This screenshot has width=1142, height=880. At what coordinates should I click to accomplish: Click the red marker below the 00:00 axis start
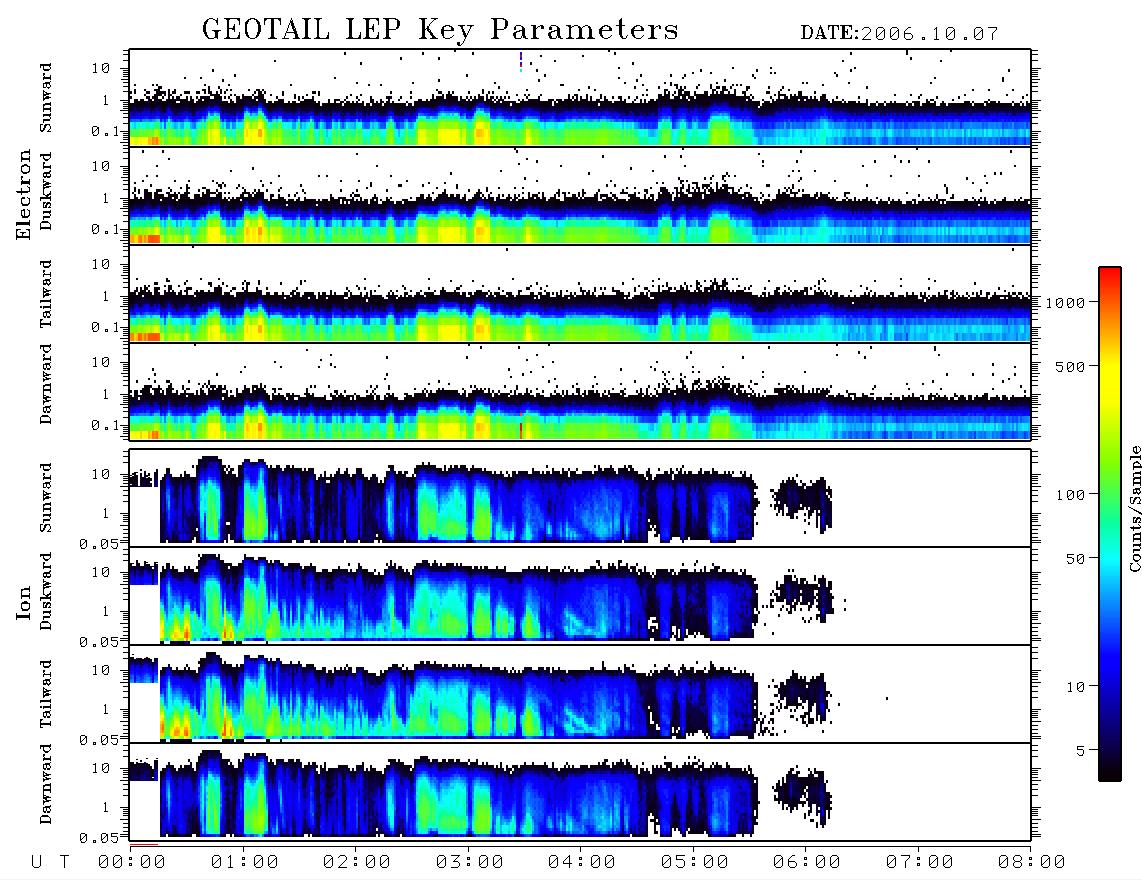[144, 845]
